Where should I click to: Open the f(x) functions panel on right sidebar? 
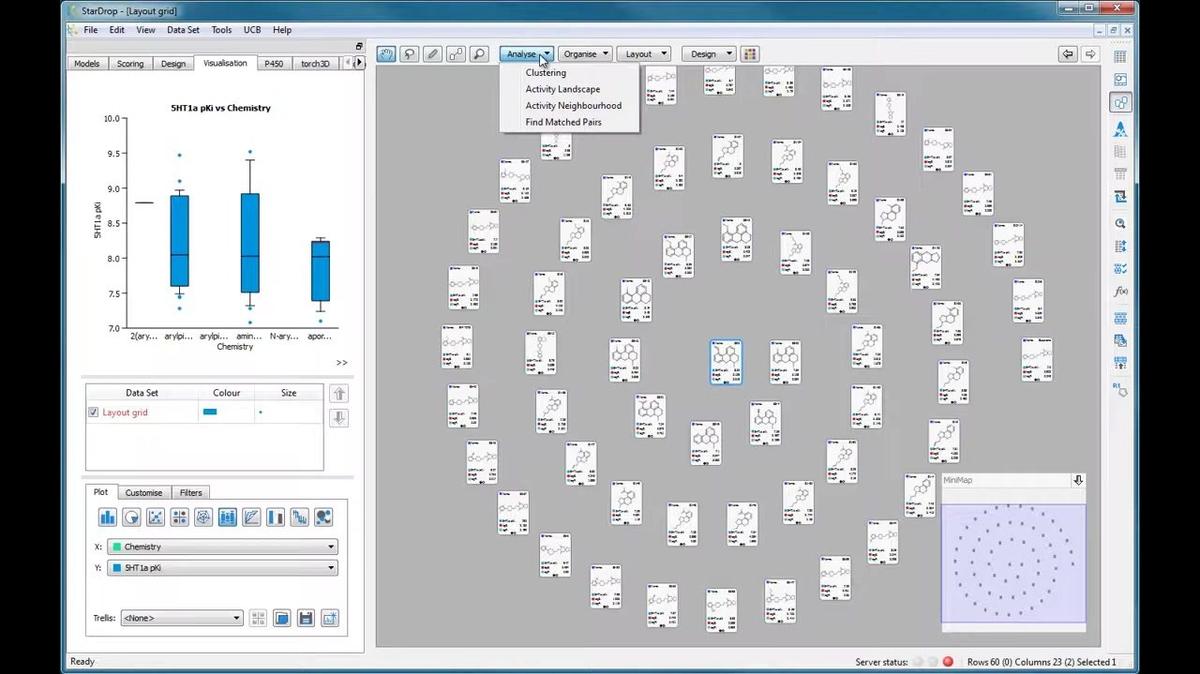tap(1120, 289)
